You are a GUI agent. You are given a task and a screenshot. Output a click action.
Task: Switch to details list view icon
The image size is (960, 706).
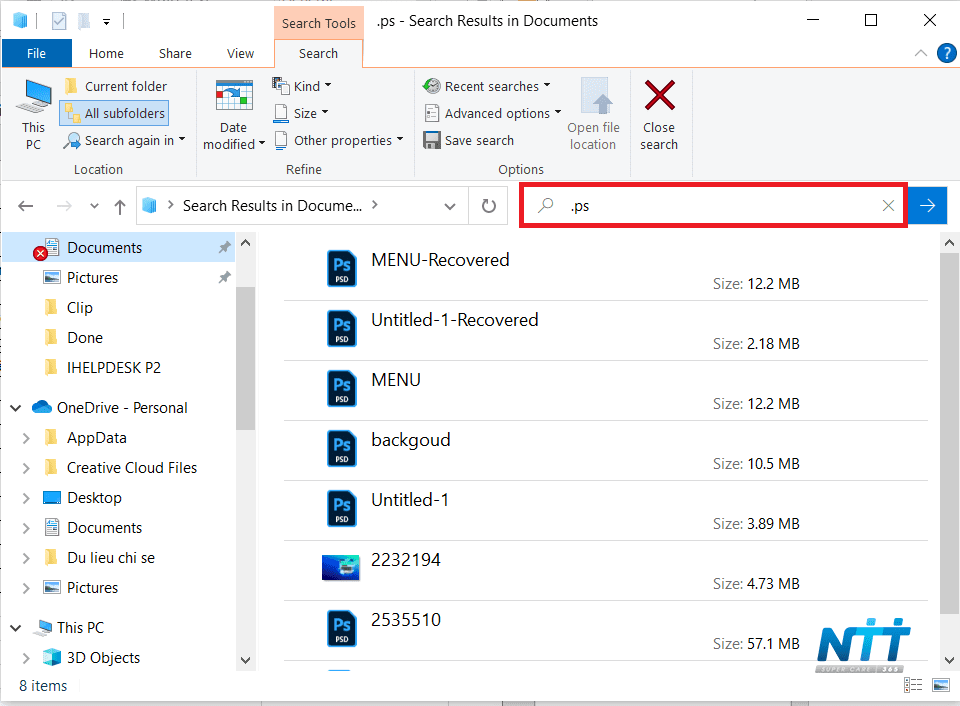click(x=913, y=685)
